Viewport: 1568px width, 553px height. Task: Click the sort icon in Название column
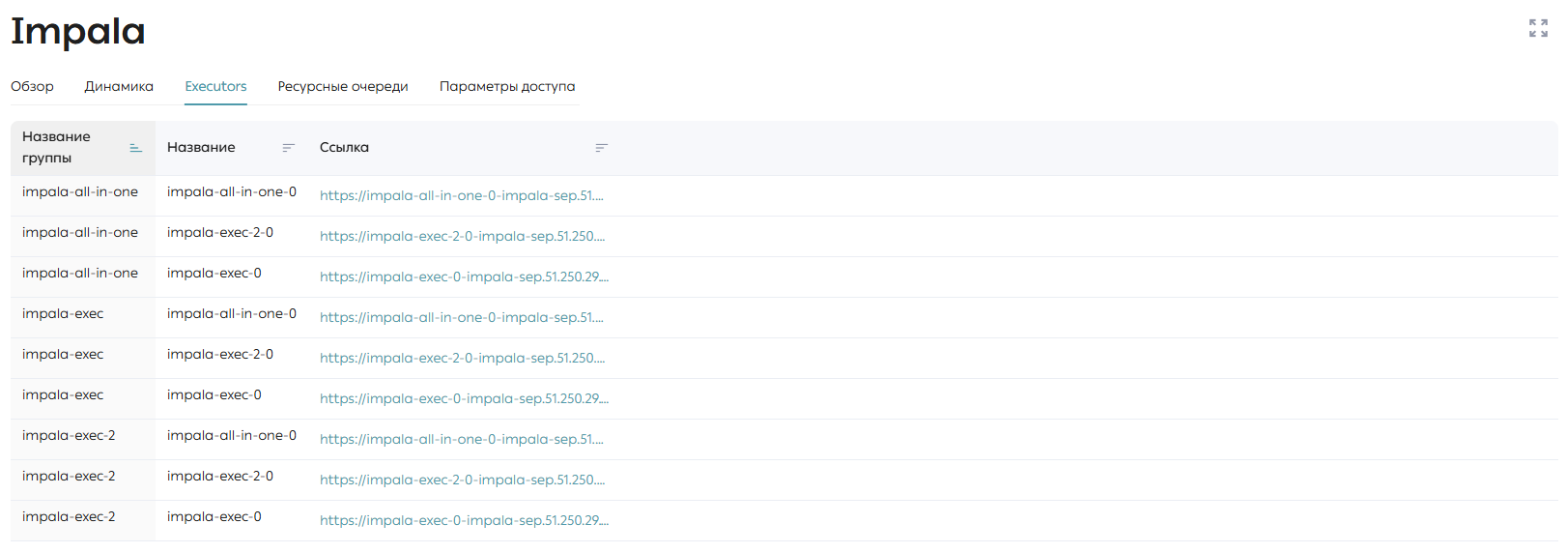pyautogui.click(x=288, y=148)
